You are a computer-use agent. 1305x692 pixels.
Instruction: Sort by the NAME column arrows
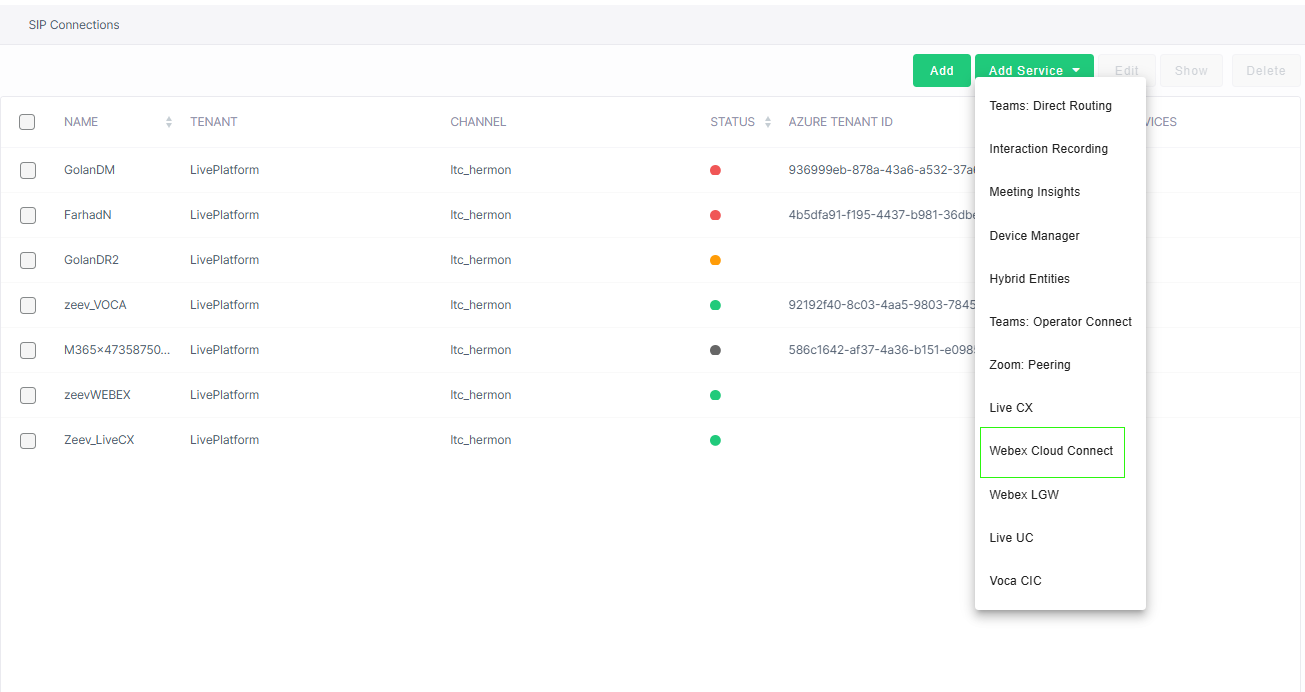pos(169,122)
